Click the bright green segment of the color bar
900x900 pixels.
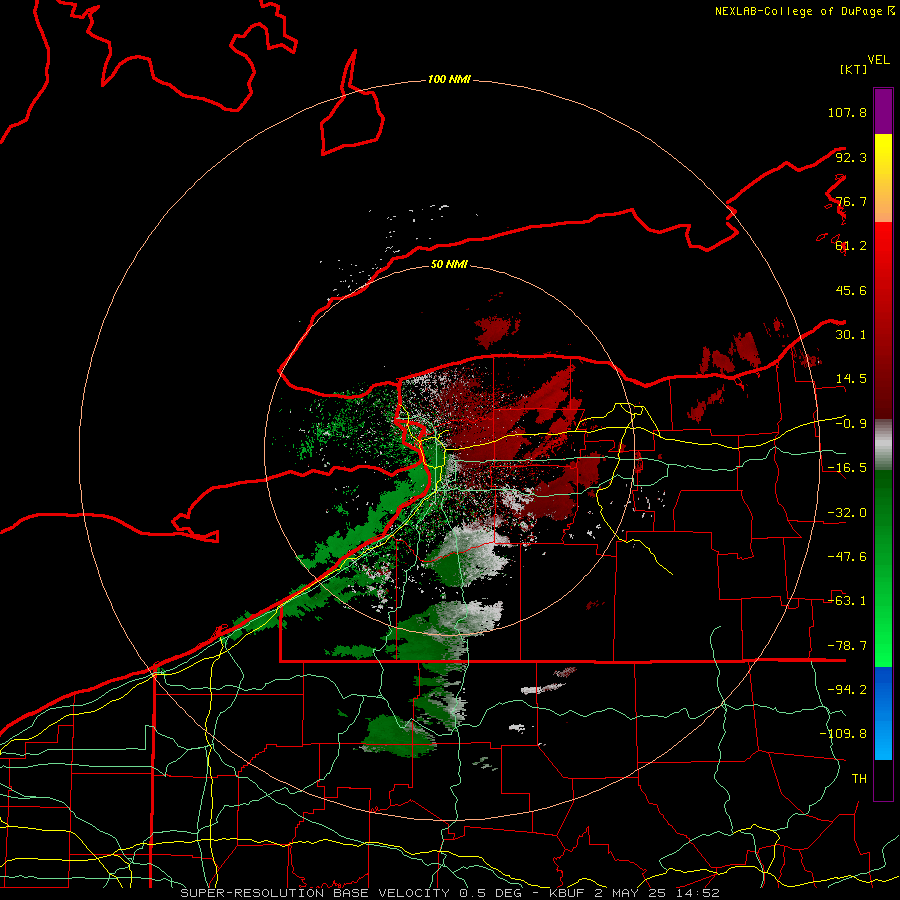(883, 568)
